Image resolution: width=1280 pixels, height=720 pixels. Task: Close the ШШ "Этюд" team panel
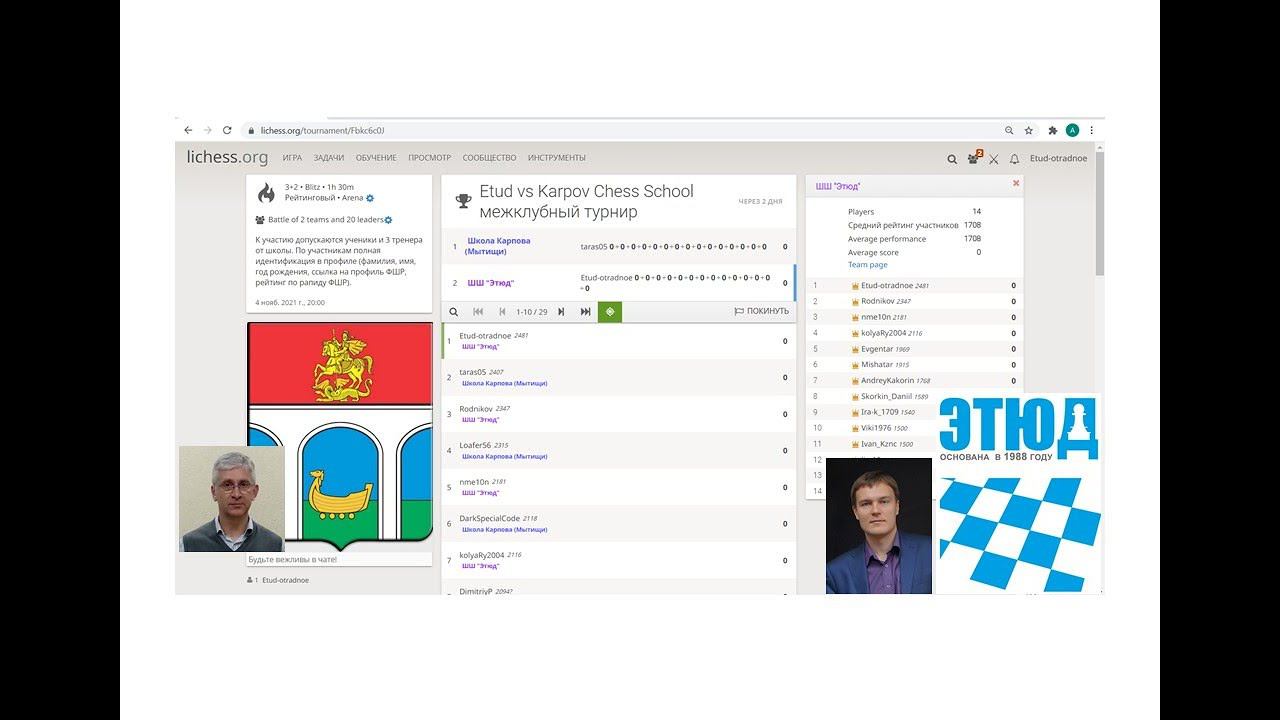pyautogui.click(x=1016, y=184)
